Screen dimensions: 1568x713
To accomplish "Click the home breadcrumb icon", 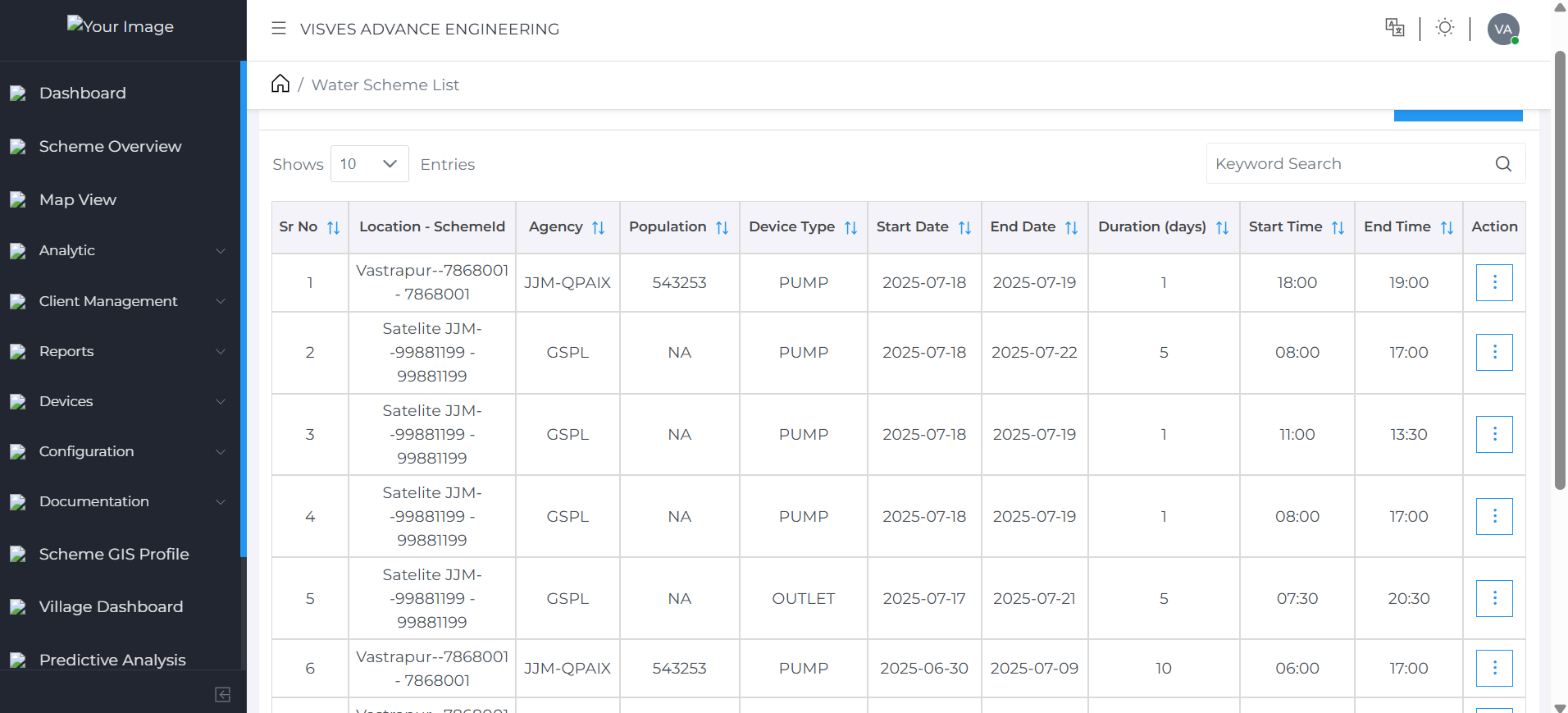I will coord(280,84).
